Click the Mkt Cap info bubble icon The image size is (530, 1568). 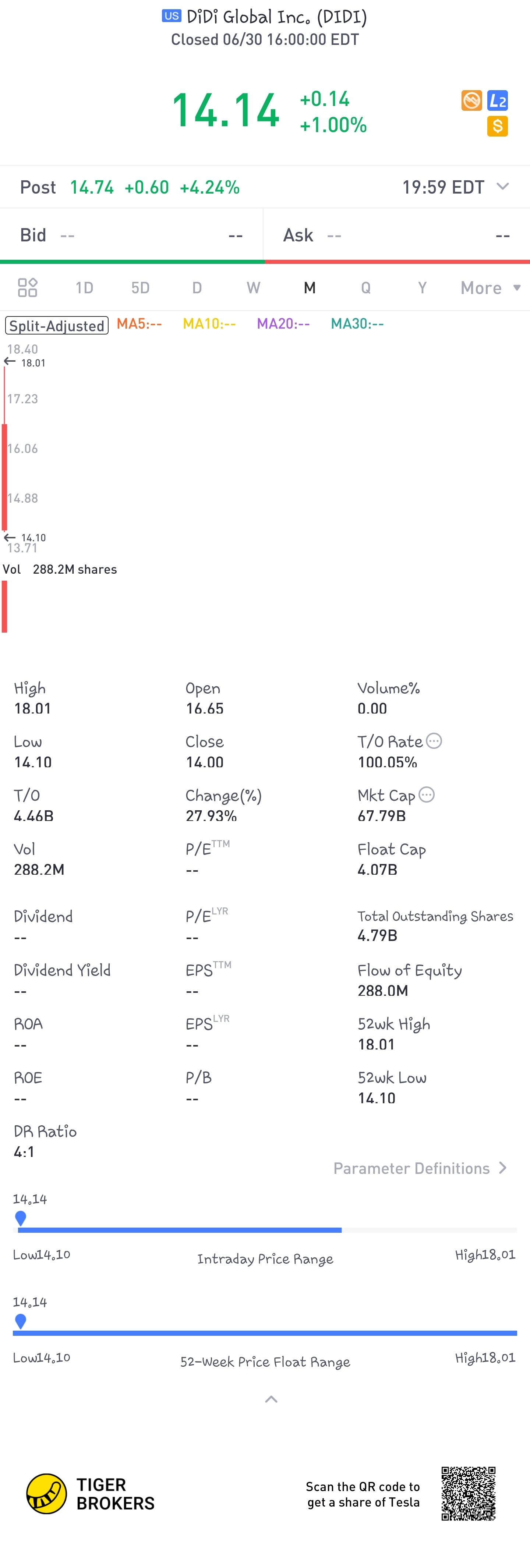click(x=427, y=794)
